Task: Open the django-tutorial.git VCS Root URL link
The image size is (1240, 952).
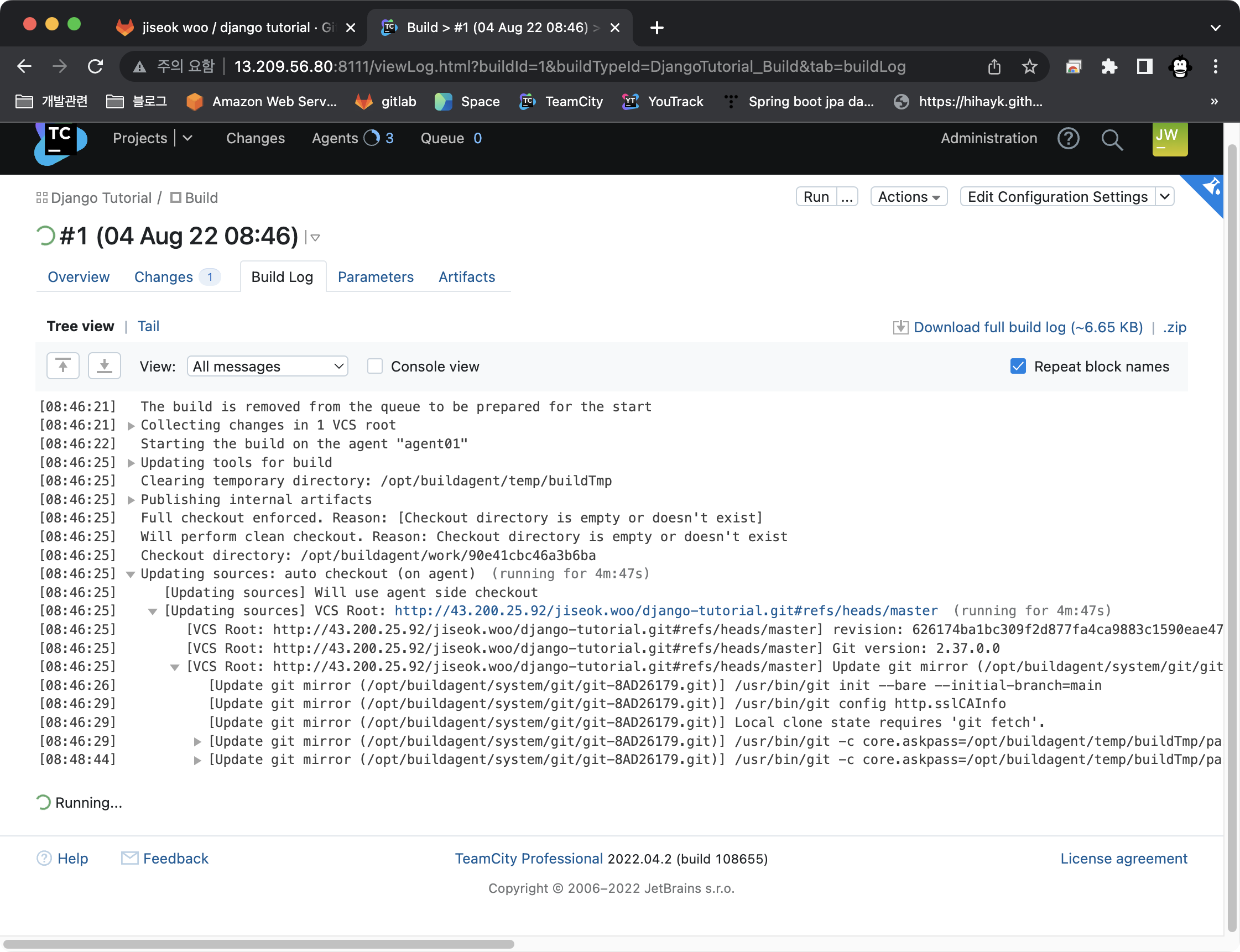Action: [x=666, y=611]
